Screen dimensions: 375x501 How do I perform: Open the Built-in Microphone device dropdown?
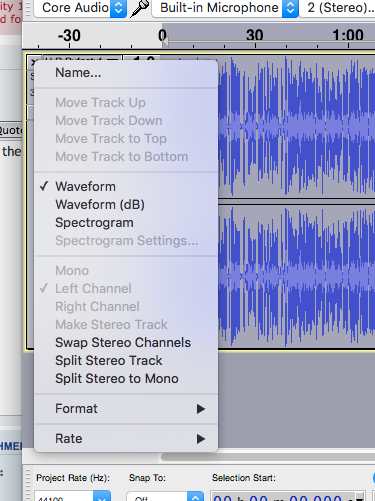click(x=225, y=8)
